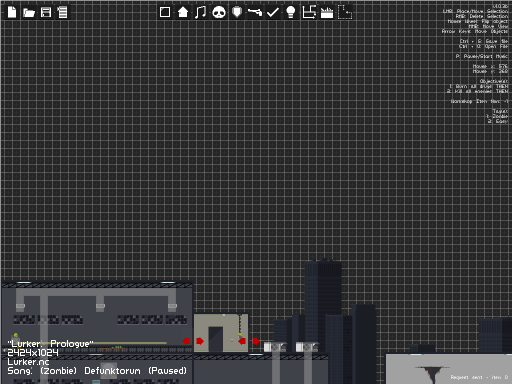This screenshot has height=384, width=512.
Task: Open the level properties list icon
Action: tap(62, 12)
